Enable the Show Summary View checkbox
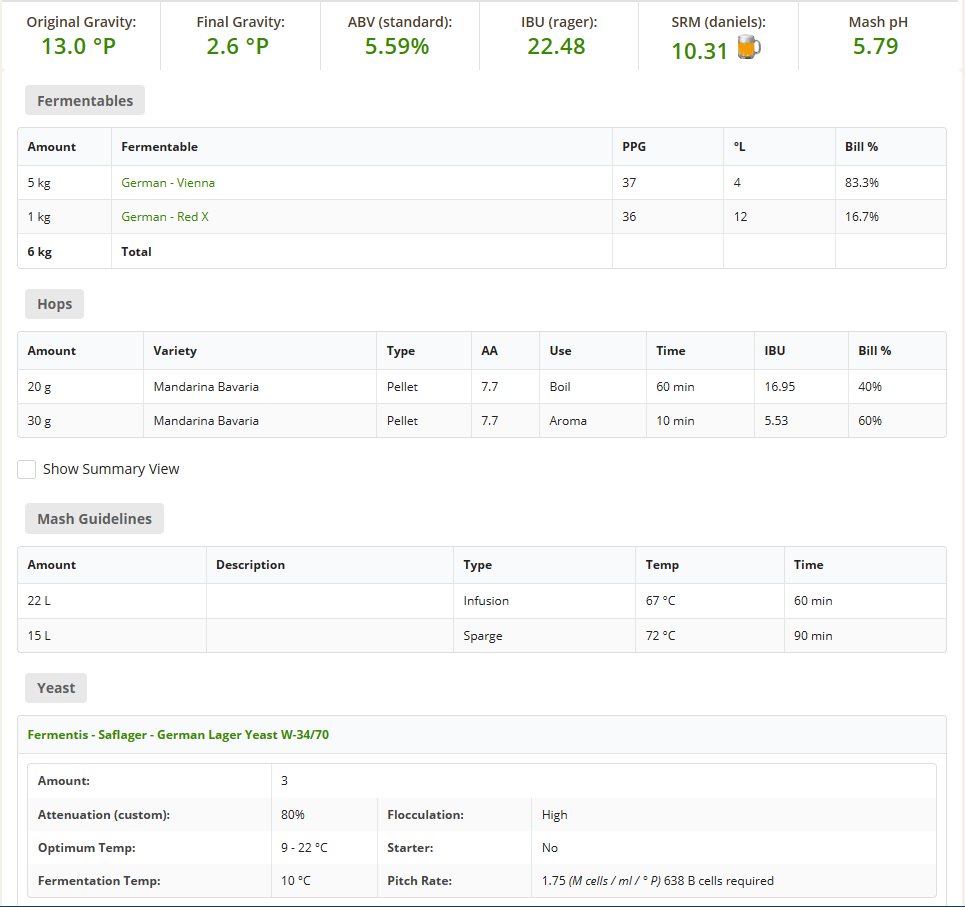The image size is (965, 907). 27,469
